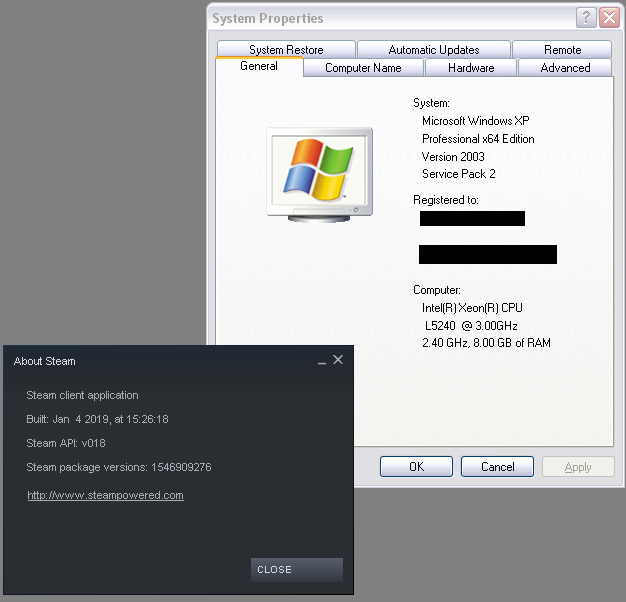Click the help question mark icon in System Properties
626x602 pixels.
[586, 18]
